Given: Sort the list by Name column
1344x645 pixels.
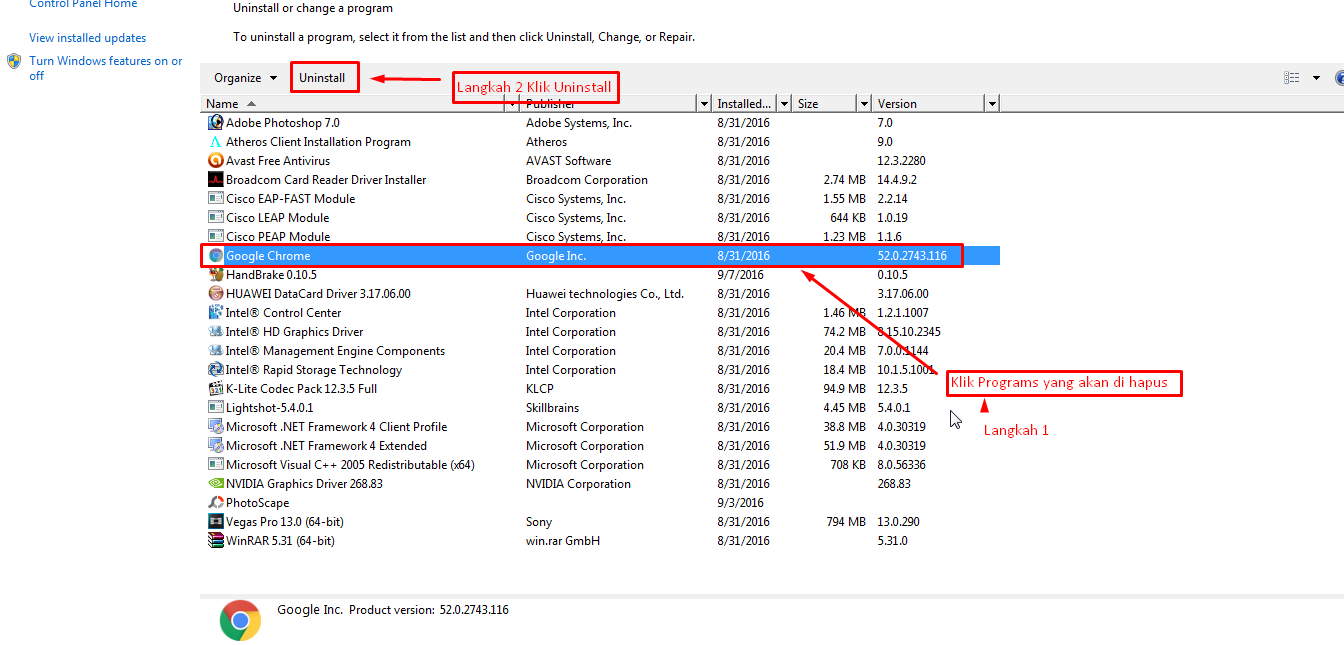Looking at the screenshot, I should [222, 104].
